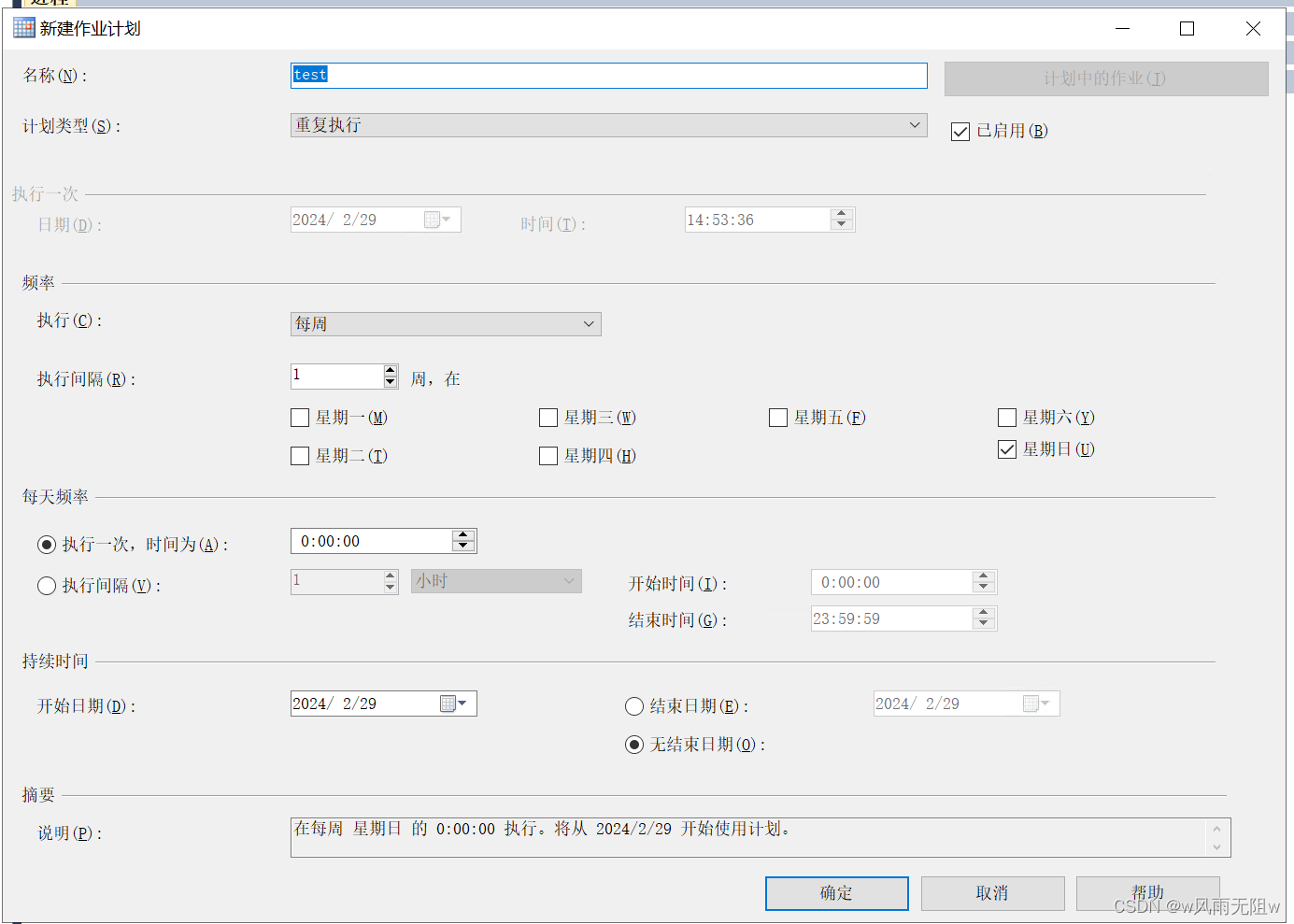This screenshot has width=1294, height=924.
Task: Open the 小时 interval unit dropdown
Action: [496, 581]
